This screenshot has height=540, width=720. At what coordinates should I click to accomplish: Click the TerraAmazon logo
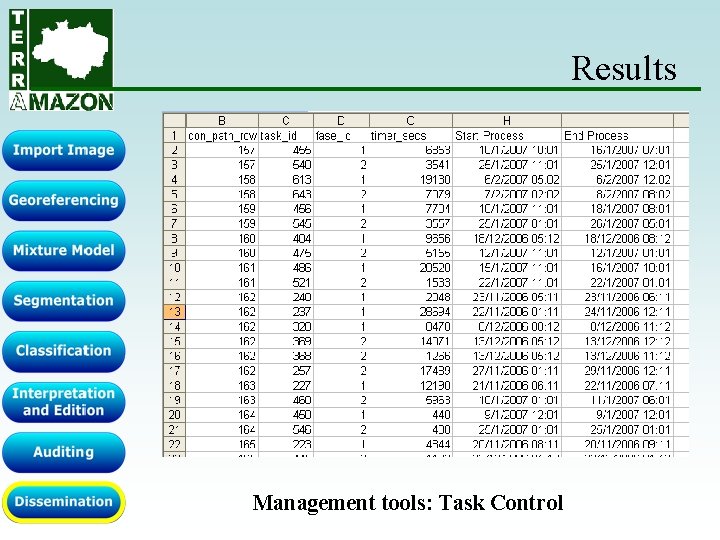61,60
